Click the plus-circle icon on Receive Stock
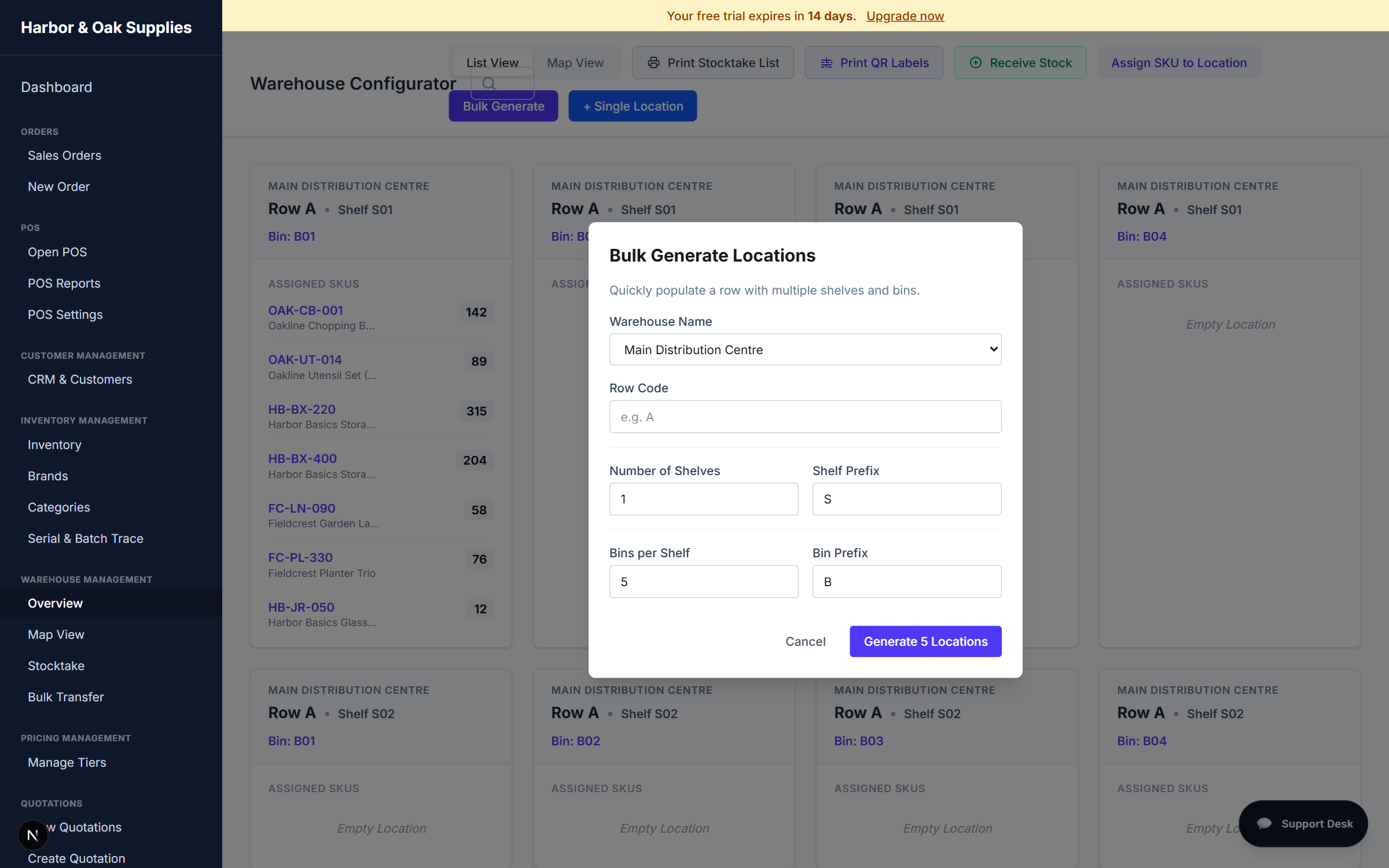This screenshot has width=1389, height=868. click(976, 62)
